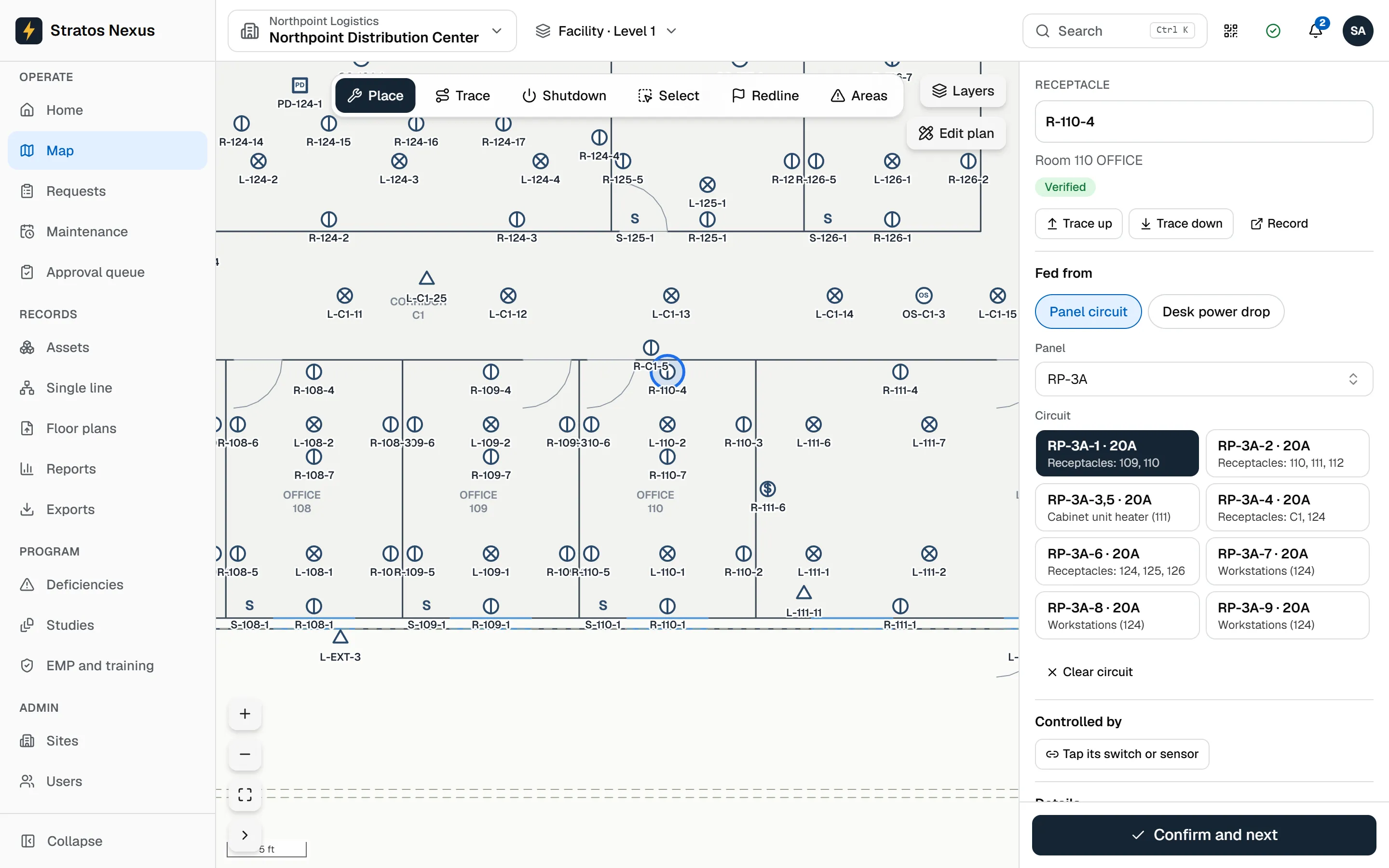Zoom in on the map with plus button
The height and width of the screenshot is (868, 1389).
pyautogui.click(x=245, y=714)
